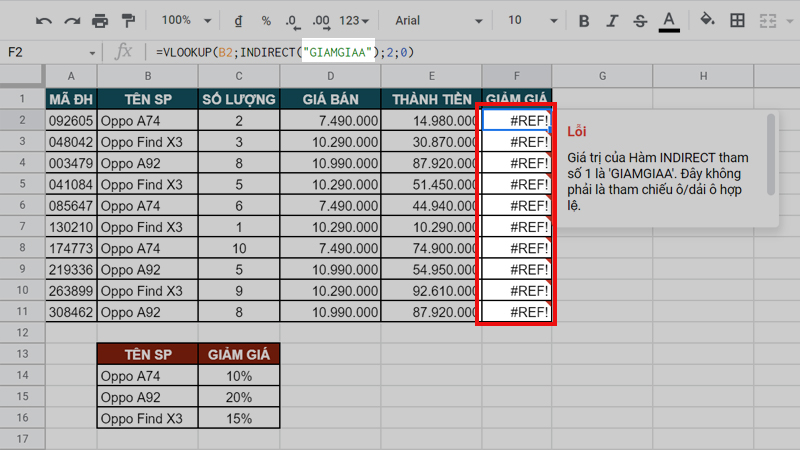Click GIẢM GIÁ header of lookup table
The image size is (800, 450).
[x=239, y=354]
